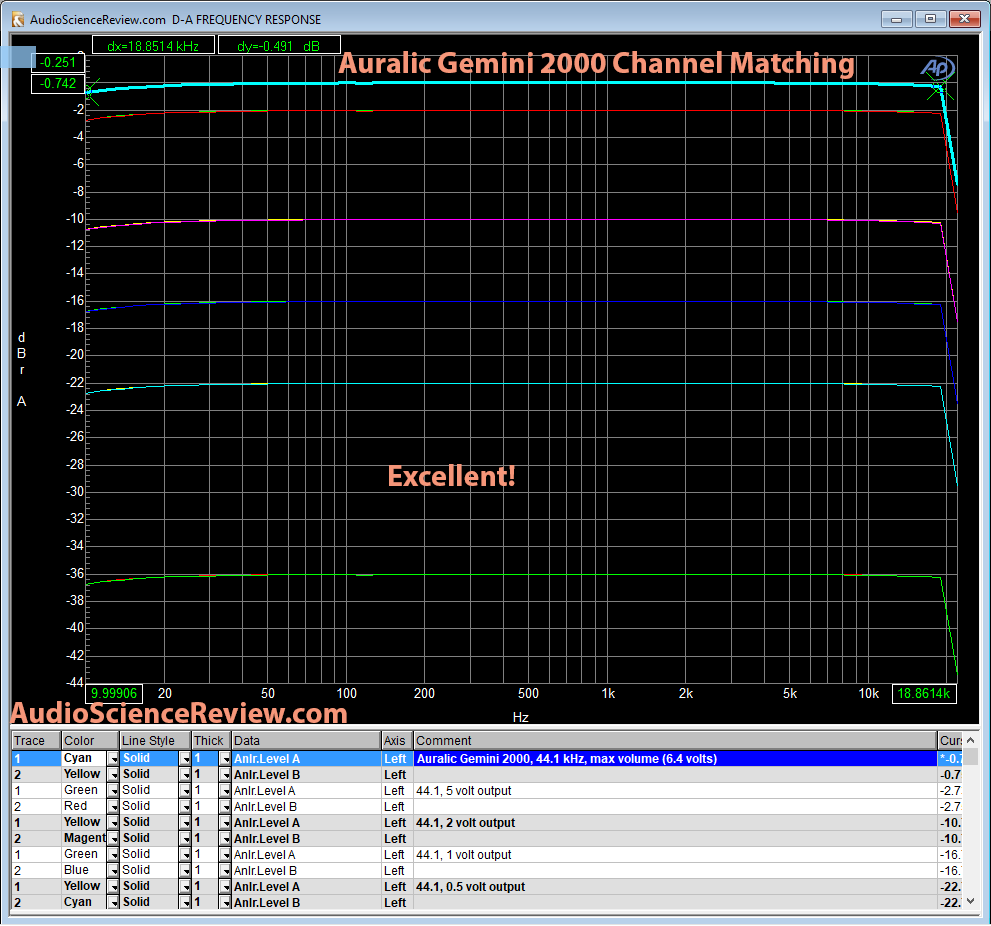The width and height of the screenshot is (991, 926).
Task: Click the application icon in the title bar
Action: point(18,20)
